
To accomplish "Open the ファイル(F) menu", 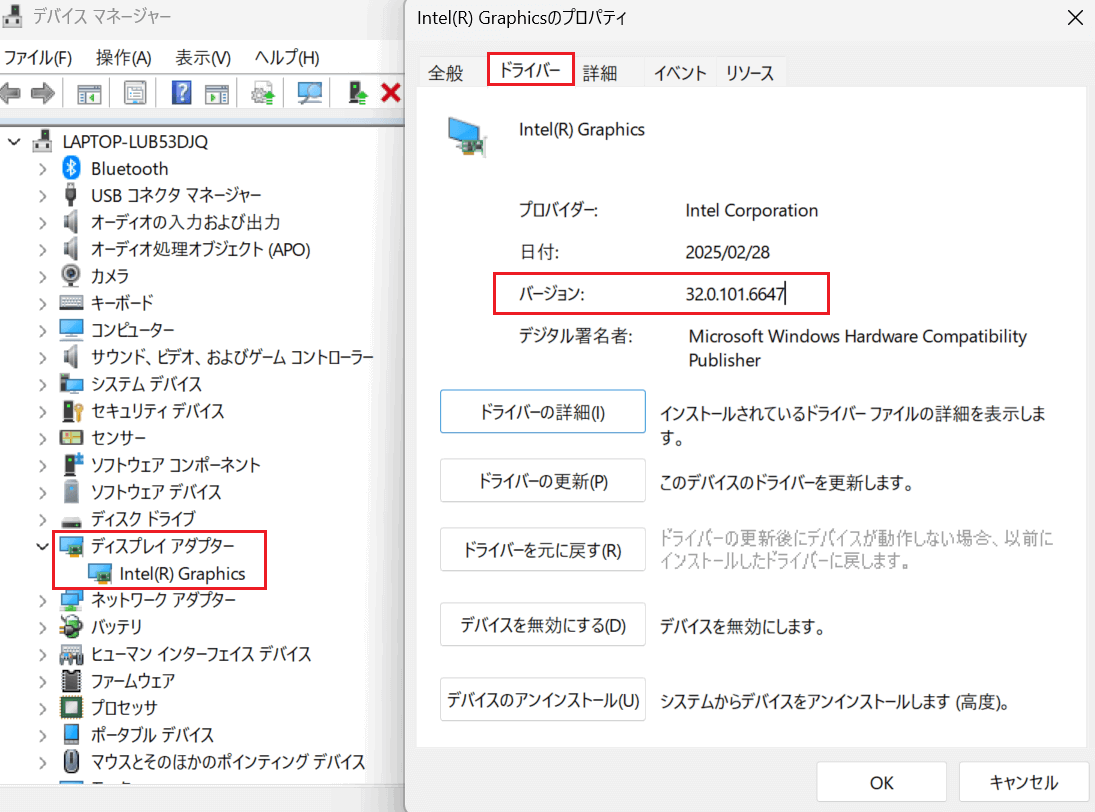I will (x=38, y=57).
